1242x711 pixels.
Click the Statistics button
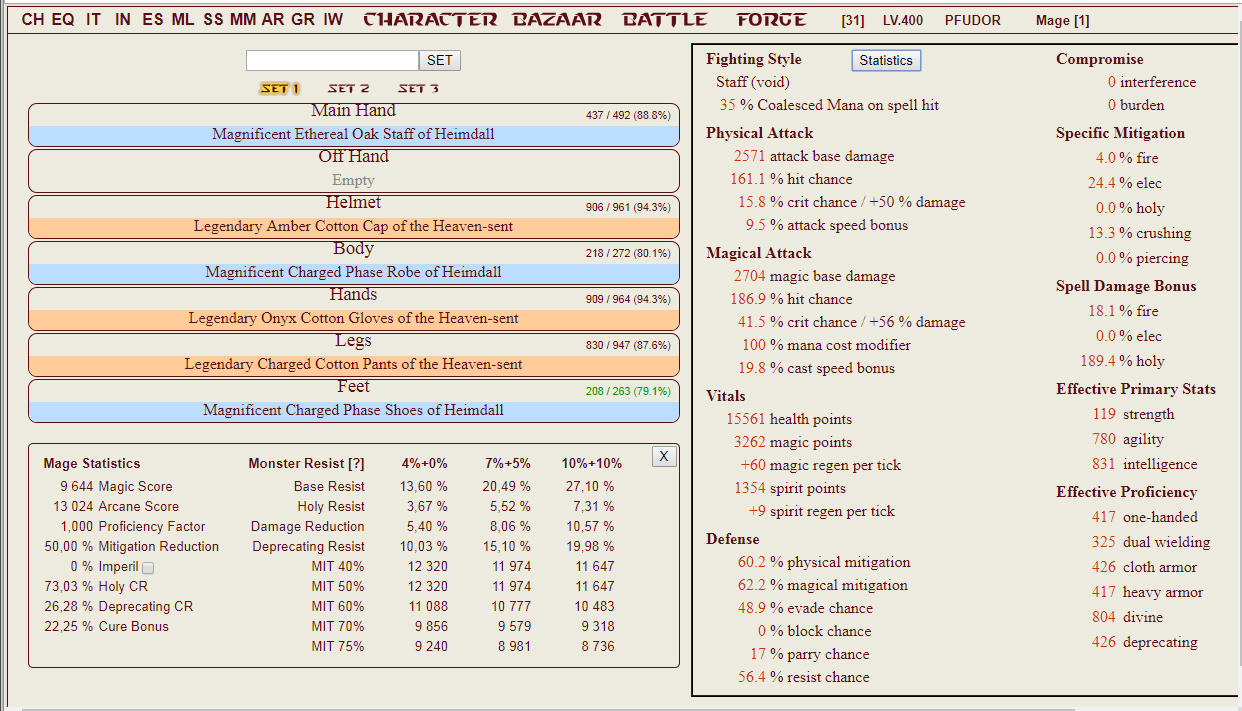(886, 61)
